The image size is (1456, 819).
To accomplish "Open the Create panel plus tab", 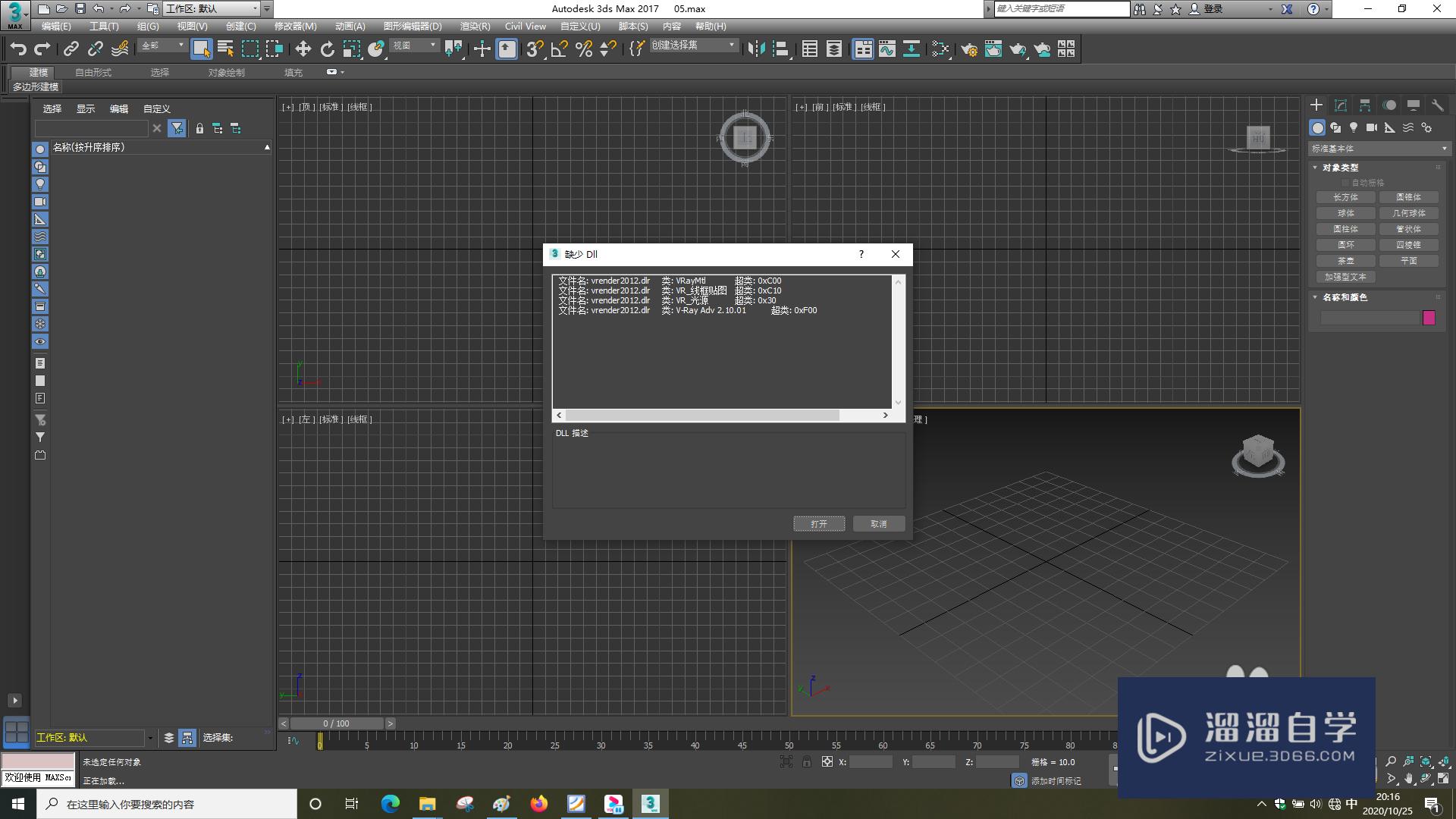I will [1316, 105].
